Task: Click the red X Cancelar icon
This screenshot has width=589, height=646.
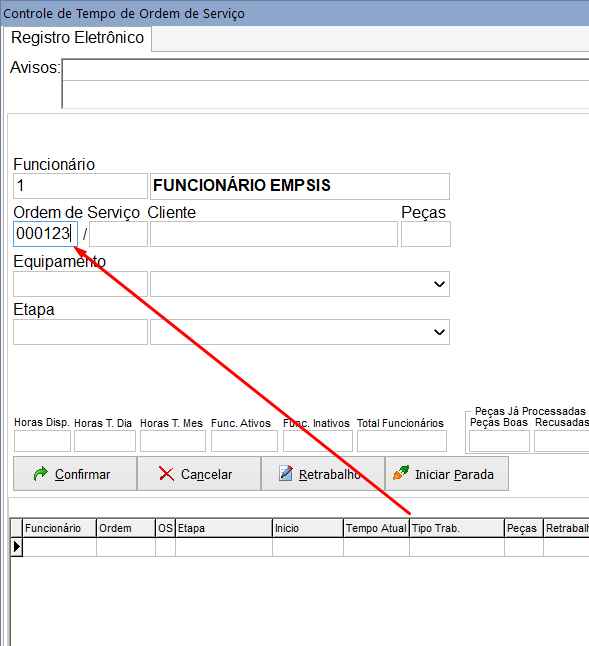Action: coord(166,474)
